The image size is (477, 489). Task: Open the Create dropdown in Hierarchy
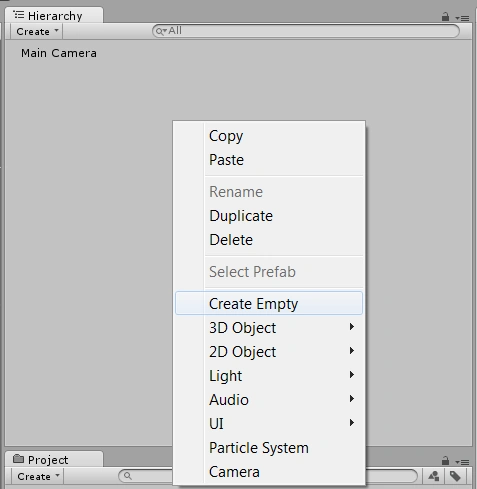37,32
